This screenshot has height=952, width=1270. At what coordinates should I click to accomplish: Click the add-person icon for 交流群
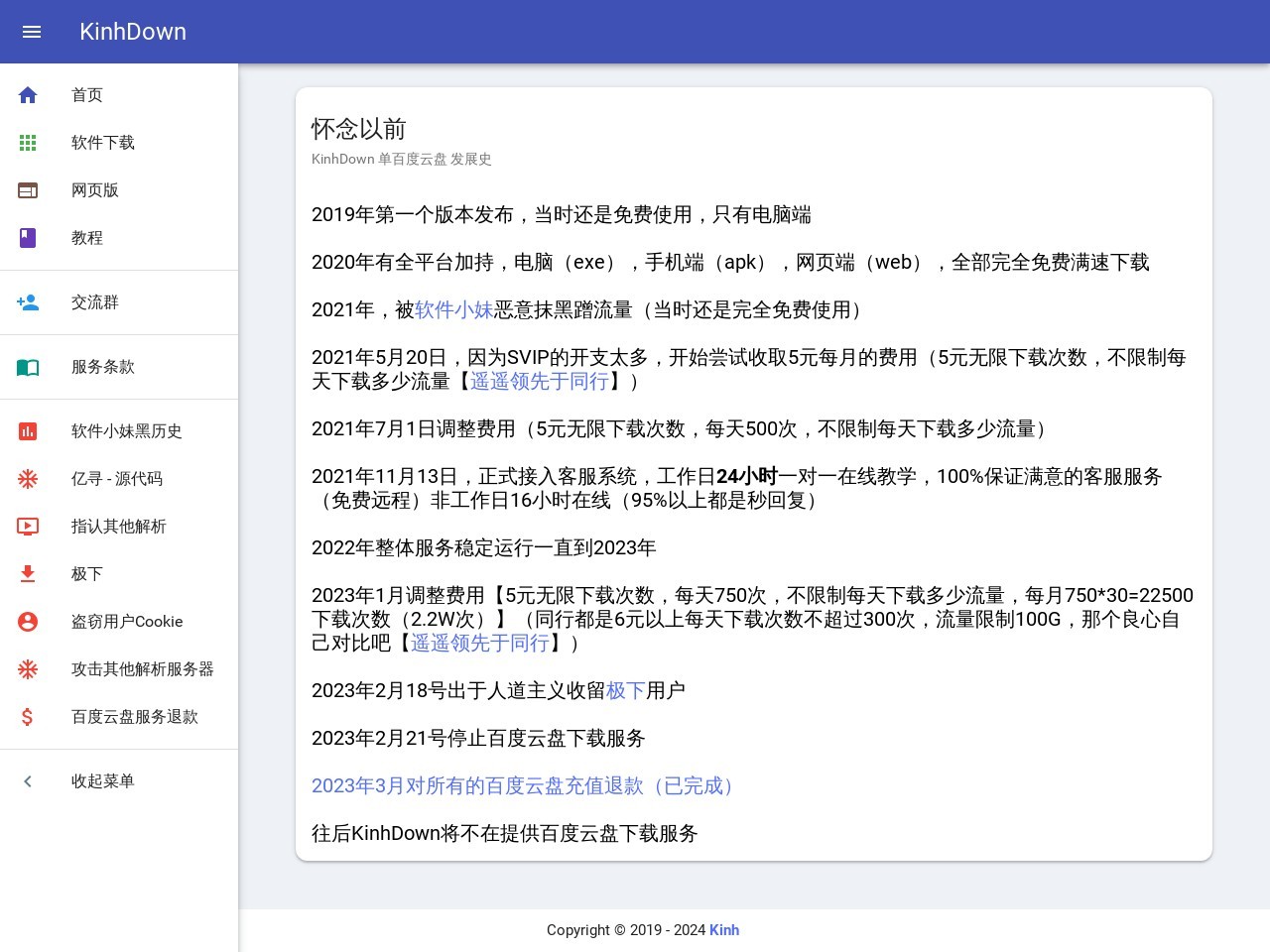28,302
